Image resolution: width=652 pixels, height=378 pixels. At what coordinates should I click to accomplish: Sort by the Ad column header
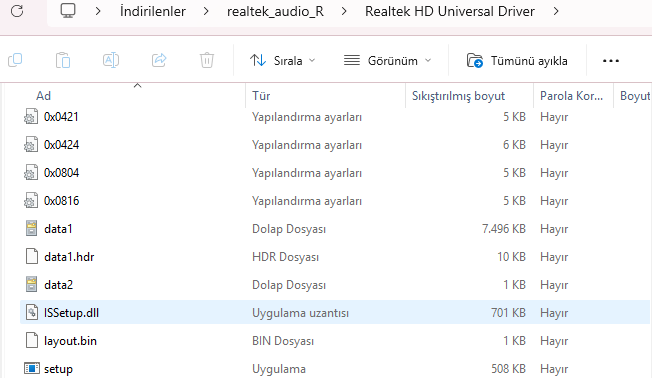pos(43,96)
